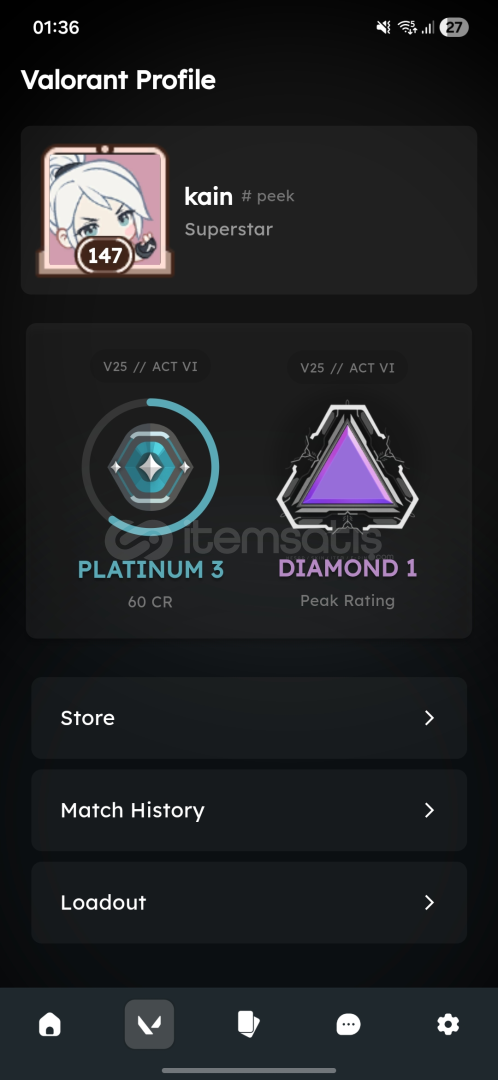The image size is (498, 1080).
Task: Open the Loadout row
Action: coord(249,902)
